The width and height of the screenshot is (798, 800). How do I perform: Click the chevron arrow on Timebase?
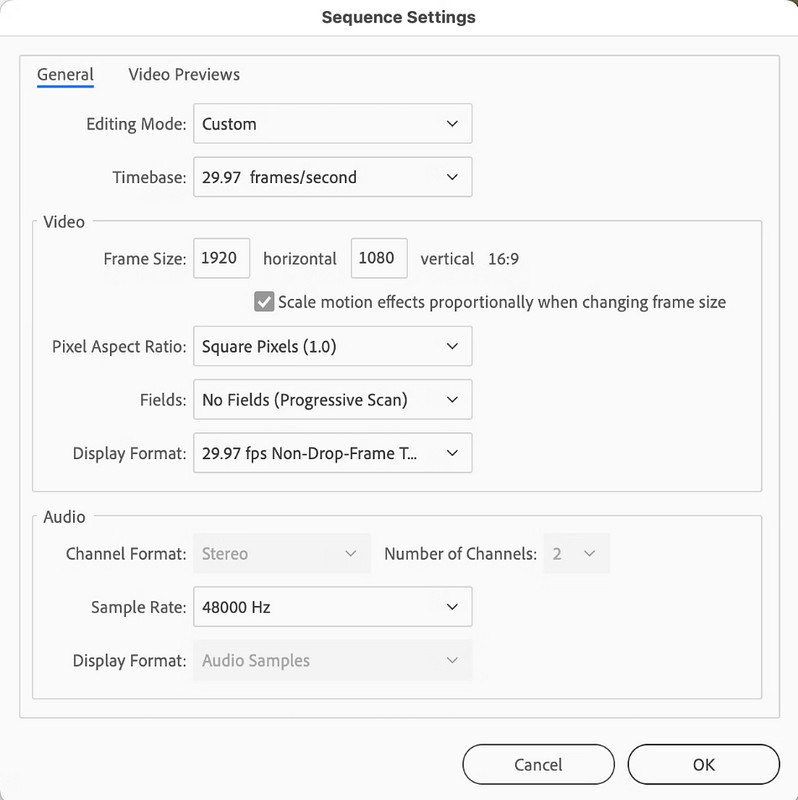pos(452,177)
